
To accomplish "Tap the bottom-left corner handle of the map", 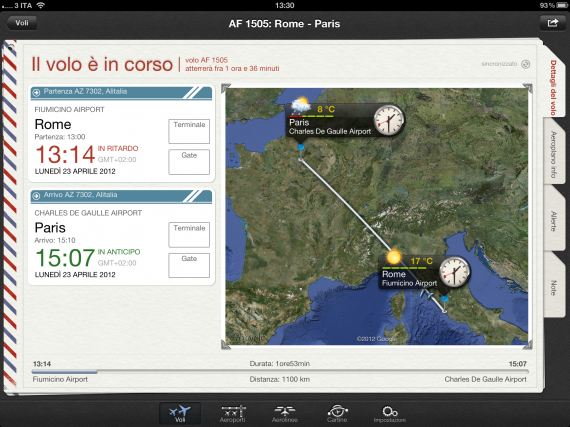I will [x=226, y=345].
